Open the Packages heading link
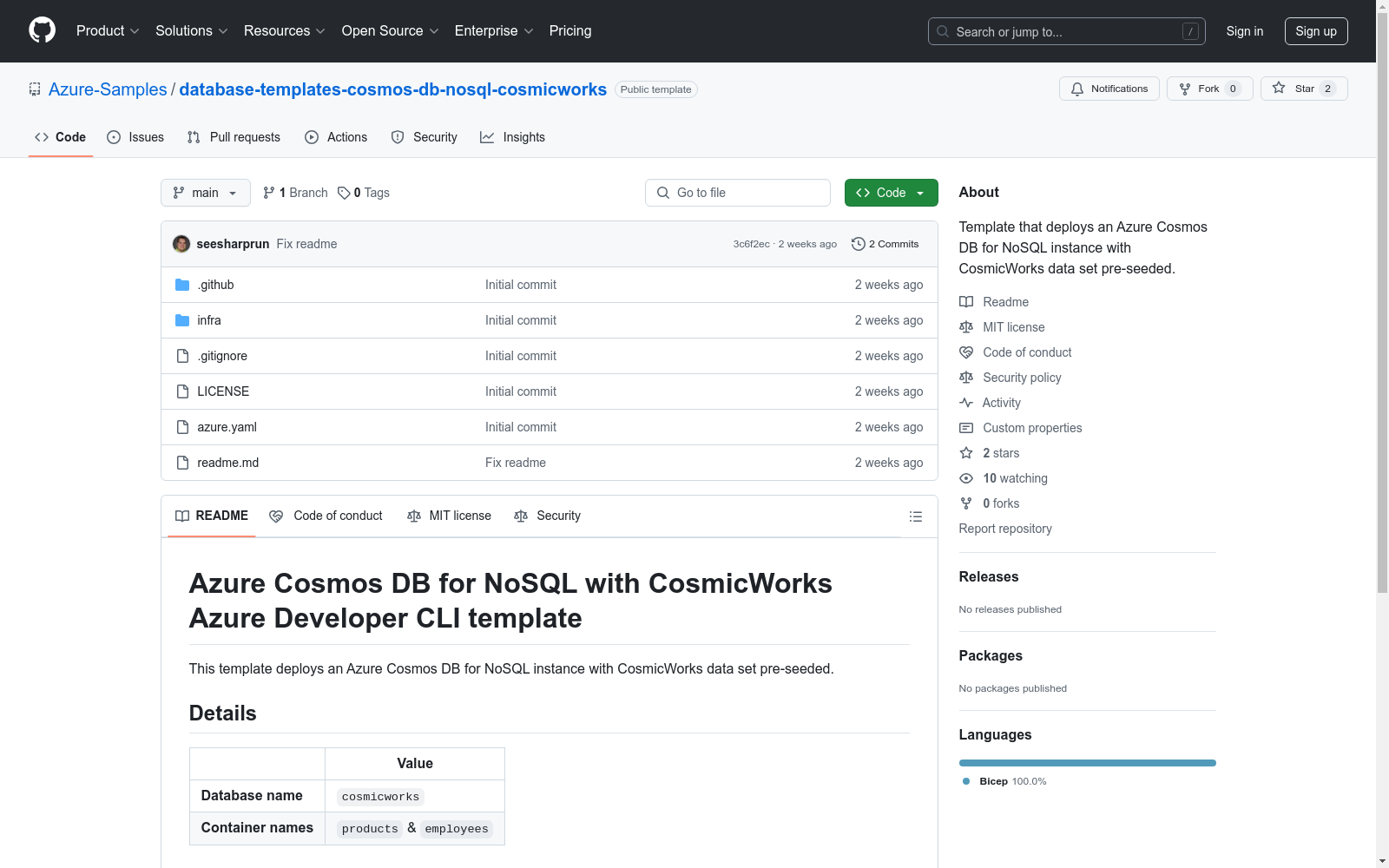 coord(991,655)
